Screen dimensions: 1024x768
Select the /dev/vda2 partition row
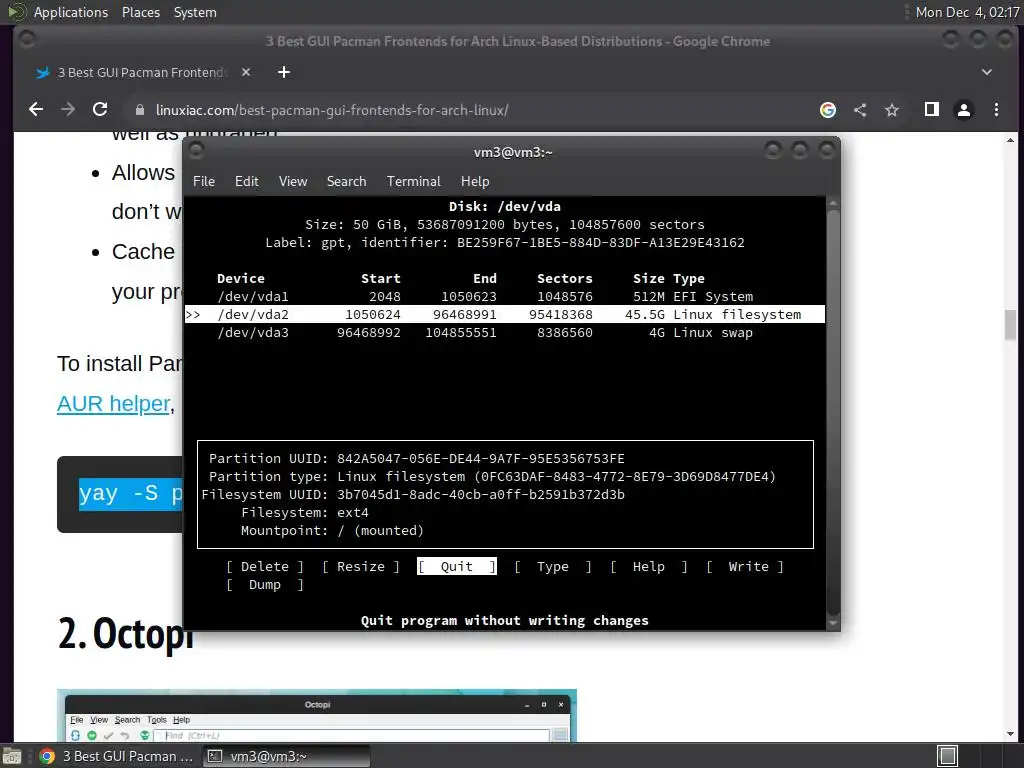pos(505,315)
